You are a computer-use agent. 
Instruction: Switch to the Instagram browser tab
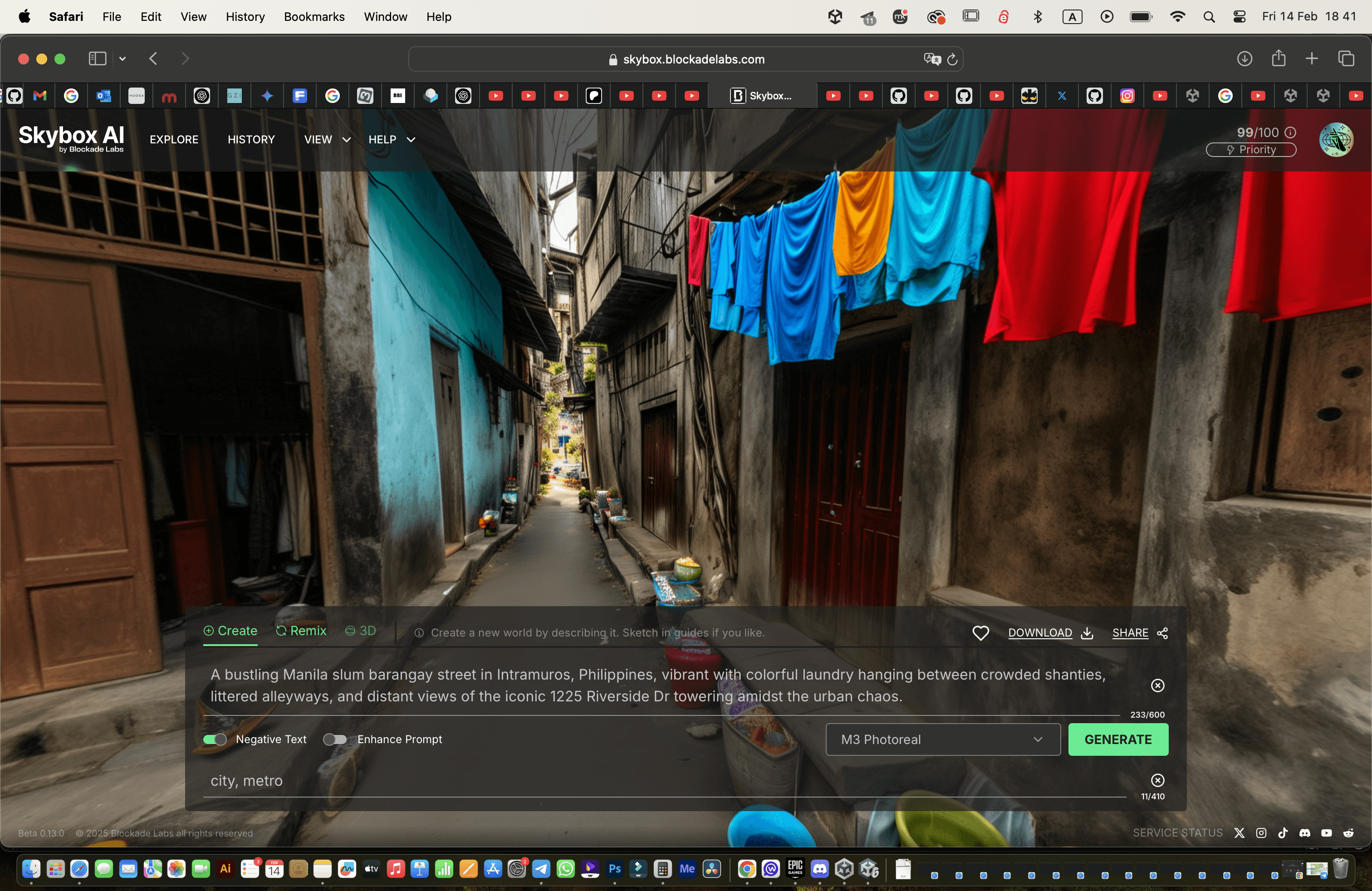[x=1127, y=96]
